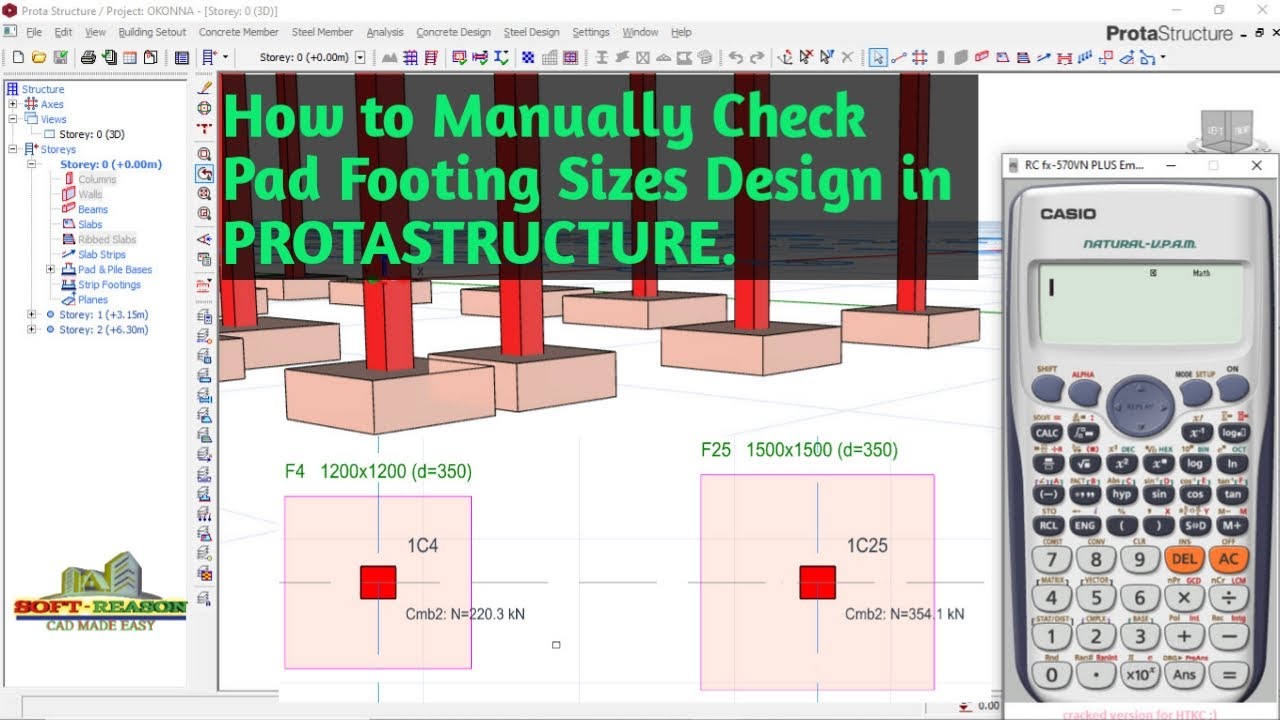Collapse the Storey: 0 (+0.00m) node

coord(32,164)
